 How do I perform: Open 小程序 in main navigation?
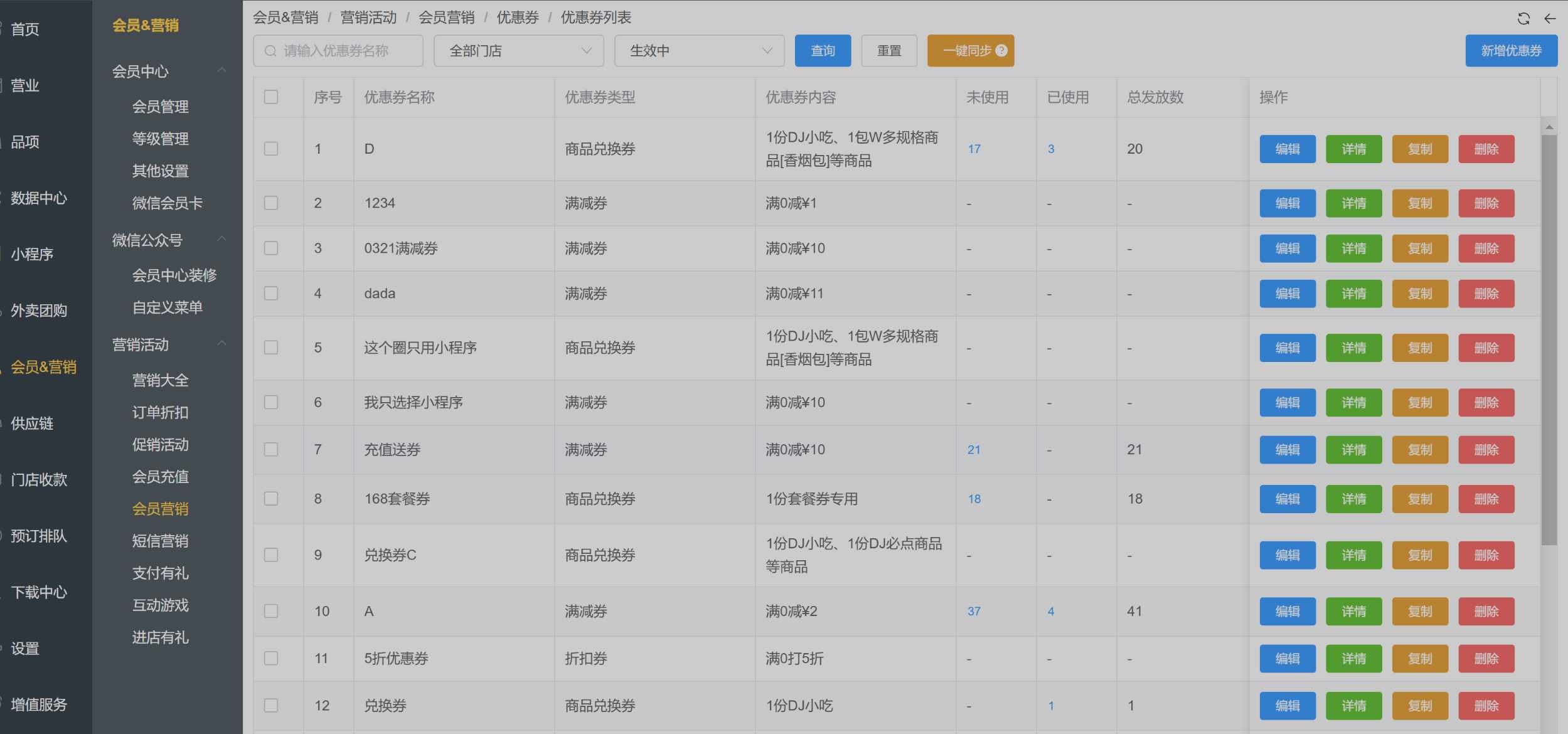(x=32, y=255)
